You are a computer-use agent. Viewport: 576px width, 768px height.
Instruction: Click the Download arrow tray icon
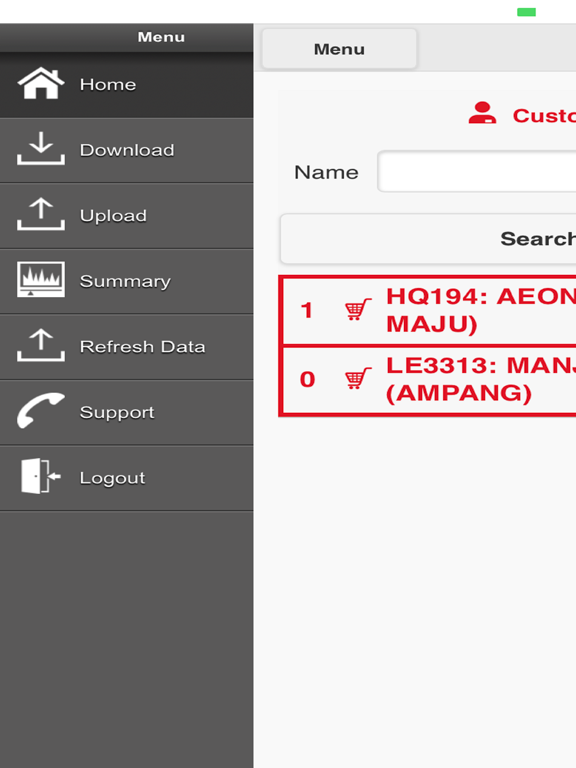tap(41, 148)
